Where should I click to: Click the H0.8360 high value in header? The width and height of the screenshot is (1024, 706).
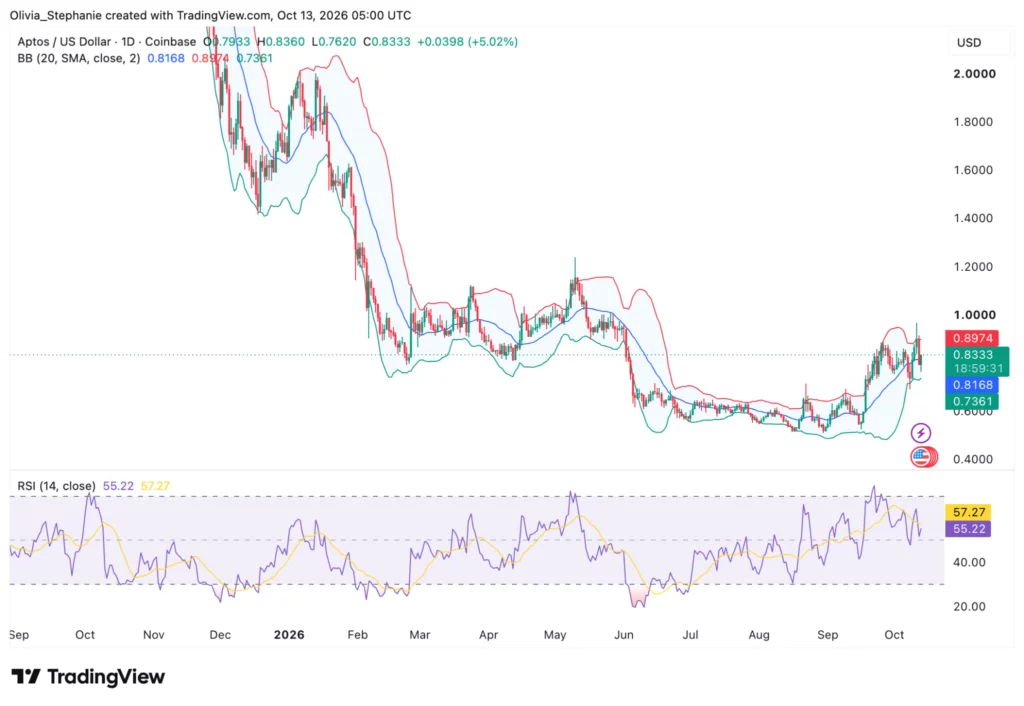(281, 42)
